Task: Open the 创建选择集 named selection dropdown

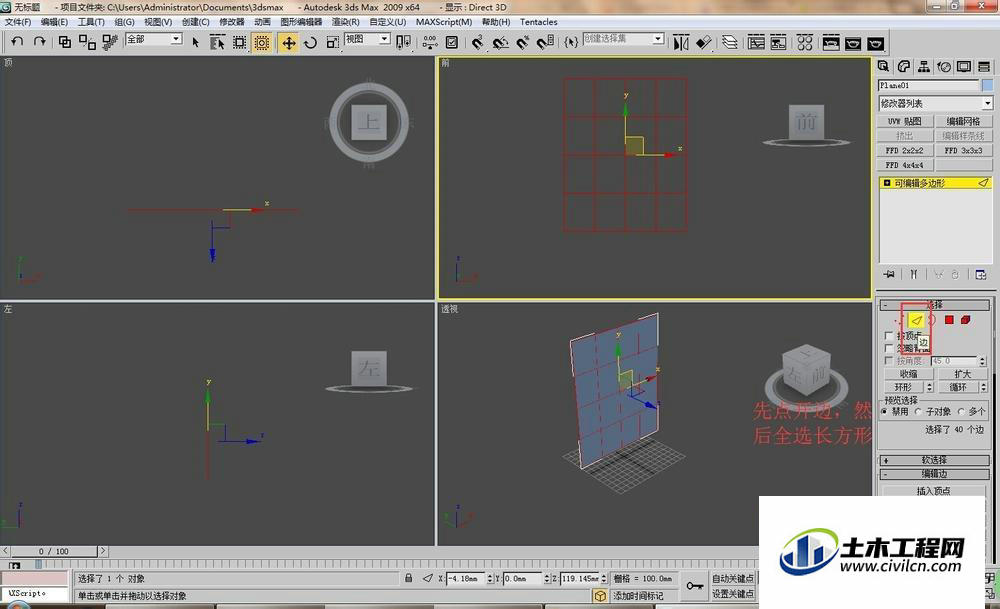Action: point(623,39)
